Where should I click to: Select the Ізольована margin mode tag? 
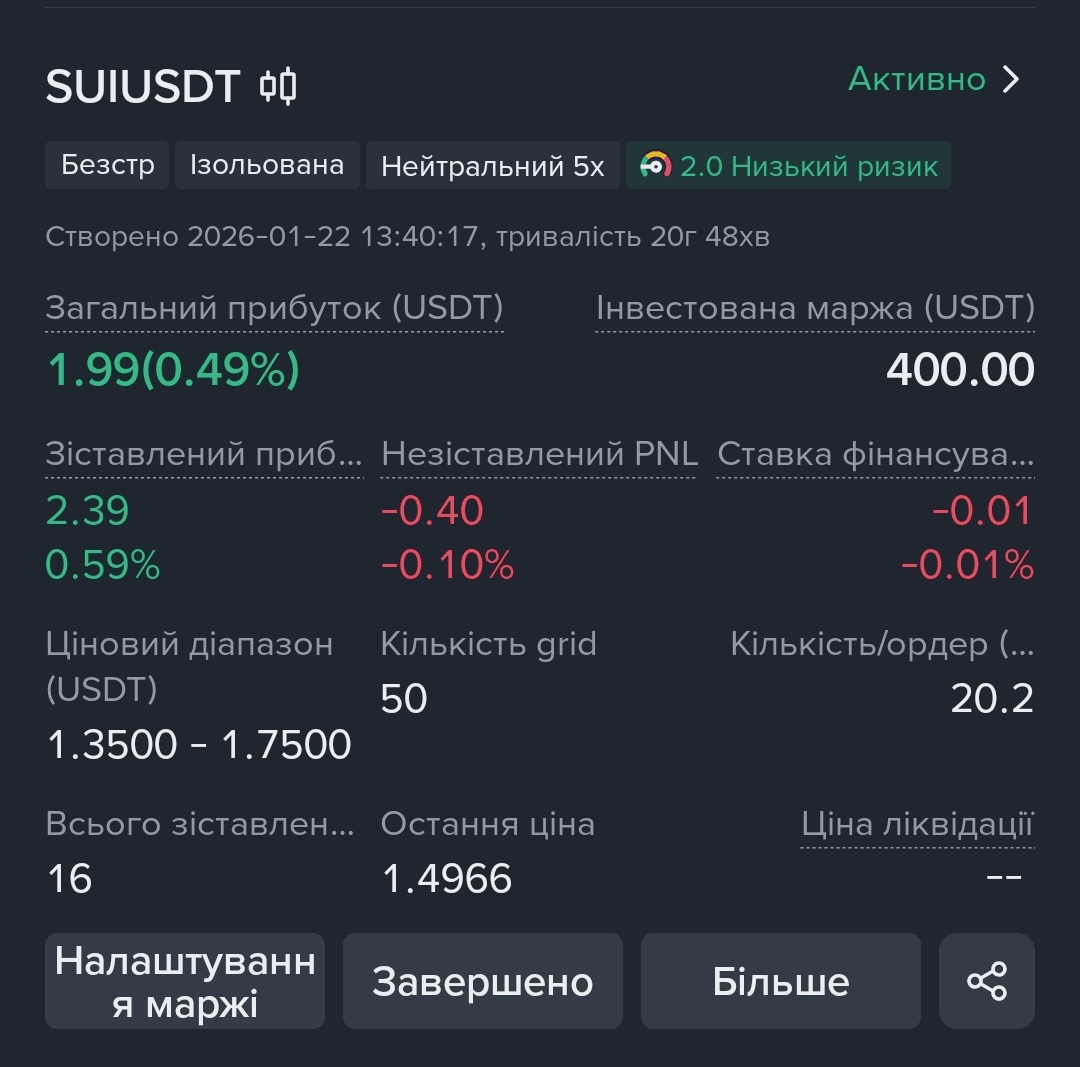266,165
